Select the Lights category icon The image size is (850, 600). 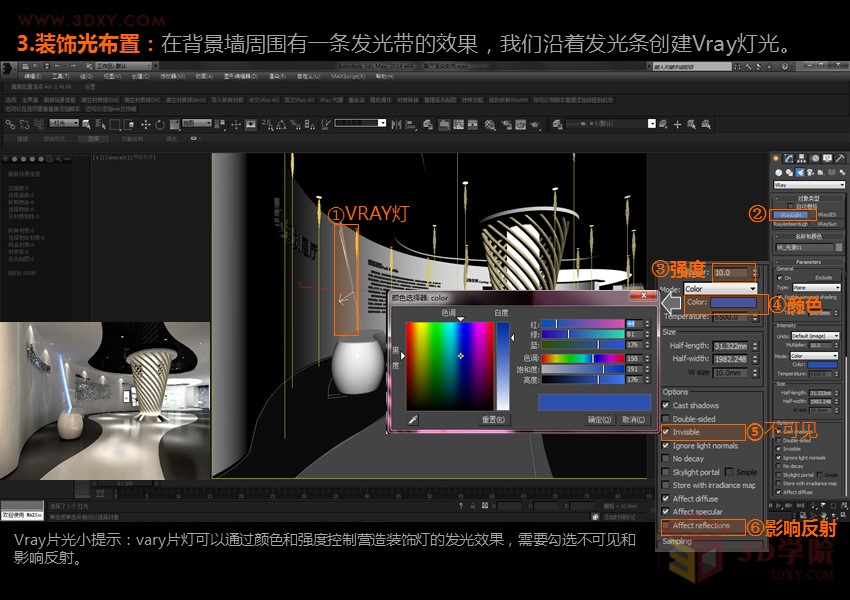[x=800, y=172]
